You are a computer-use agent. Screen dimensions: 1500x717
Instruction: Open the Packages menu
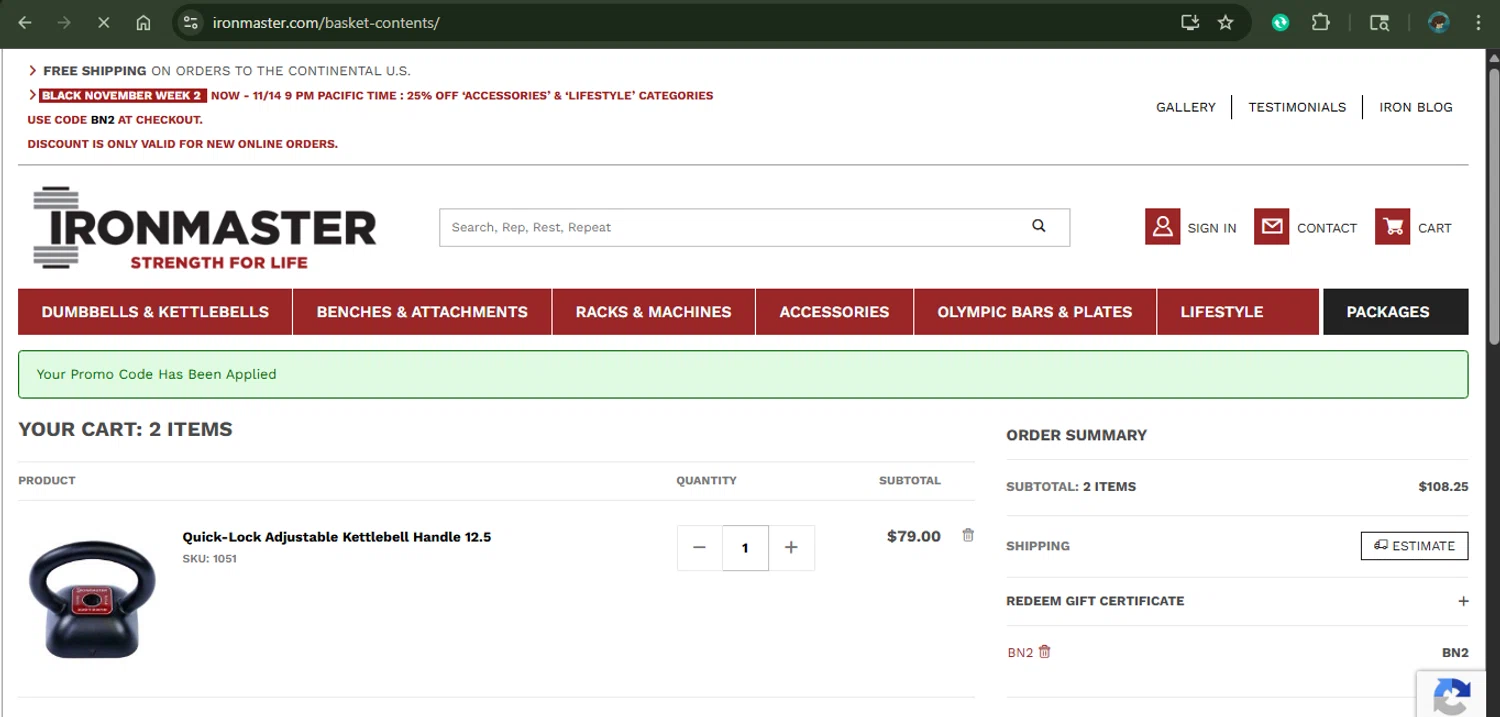(x=1395, y=312)
